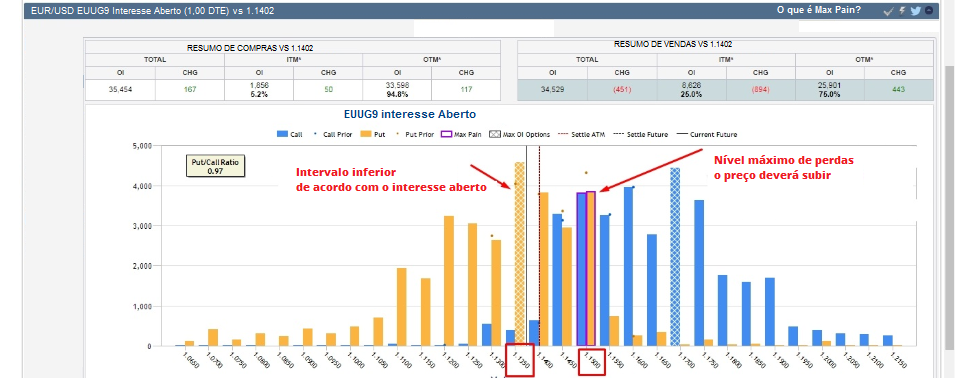Click TOTAL header in the compras table
961x386 pixels.
click(155, 60)
